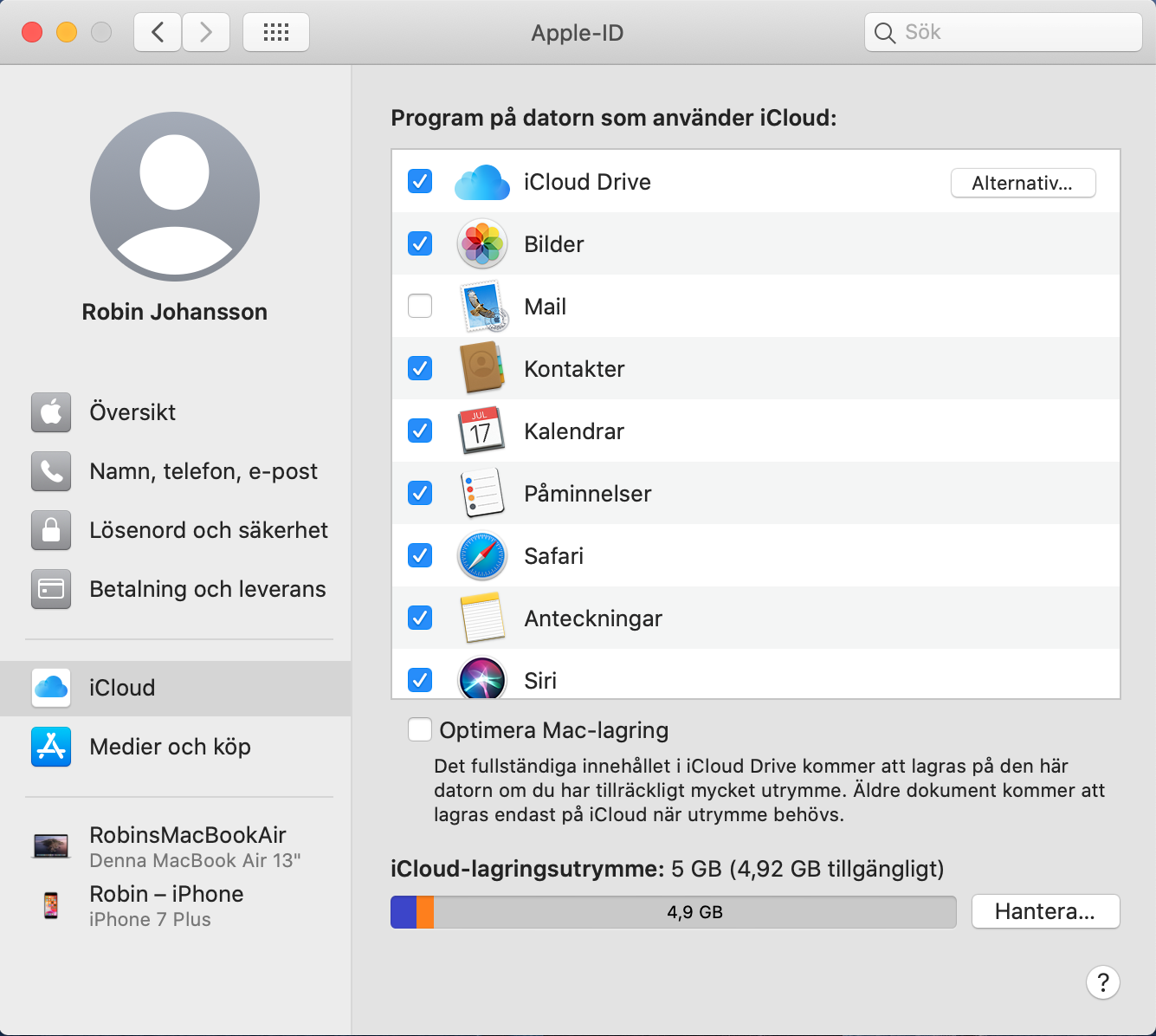This screenshot has height=1036, width=1156.
Task: Open Namn, telefon, e-post section
Action: point(176,471)
